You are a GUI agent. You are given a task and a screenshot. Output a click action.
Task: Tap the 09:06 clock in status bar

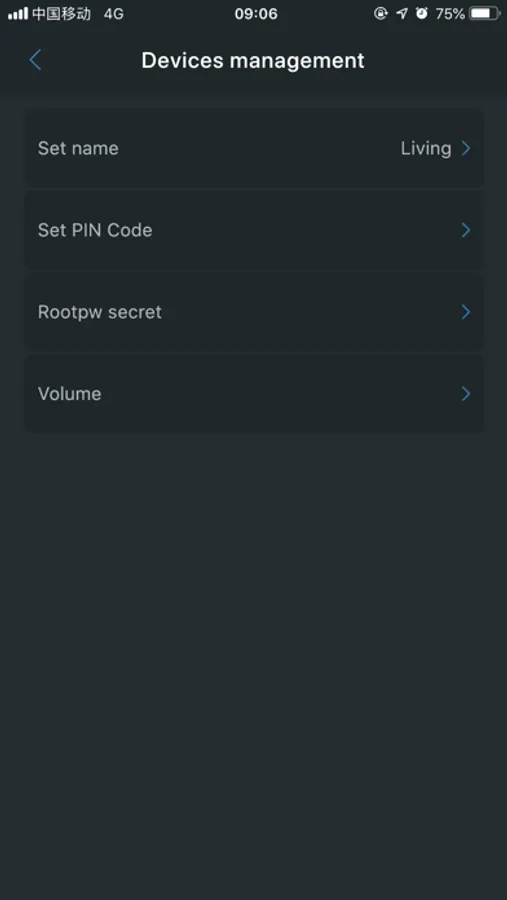256,14
